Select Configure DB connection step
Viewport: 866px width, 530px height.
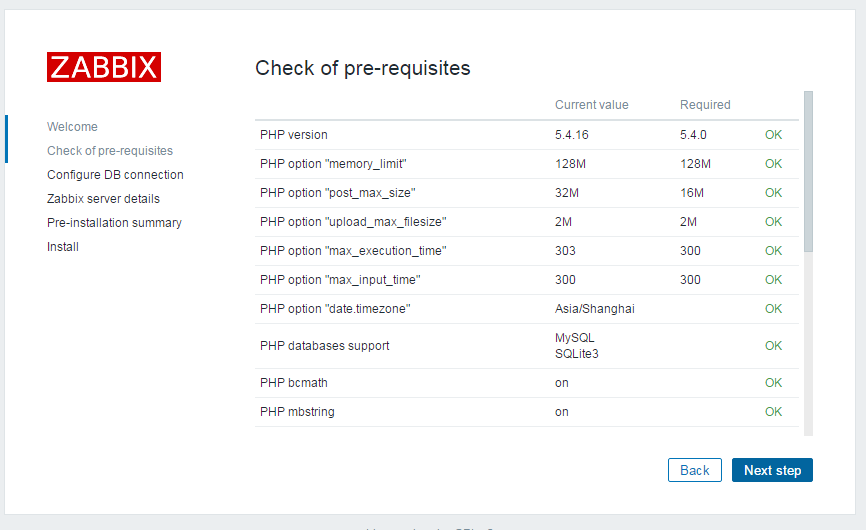(x=115, y=175)
